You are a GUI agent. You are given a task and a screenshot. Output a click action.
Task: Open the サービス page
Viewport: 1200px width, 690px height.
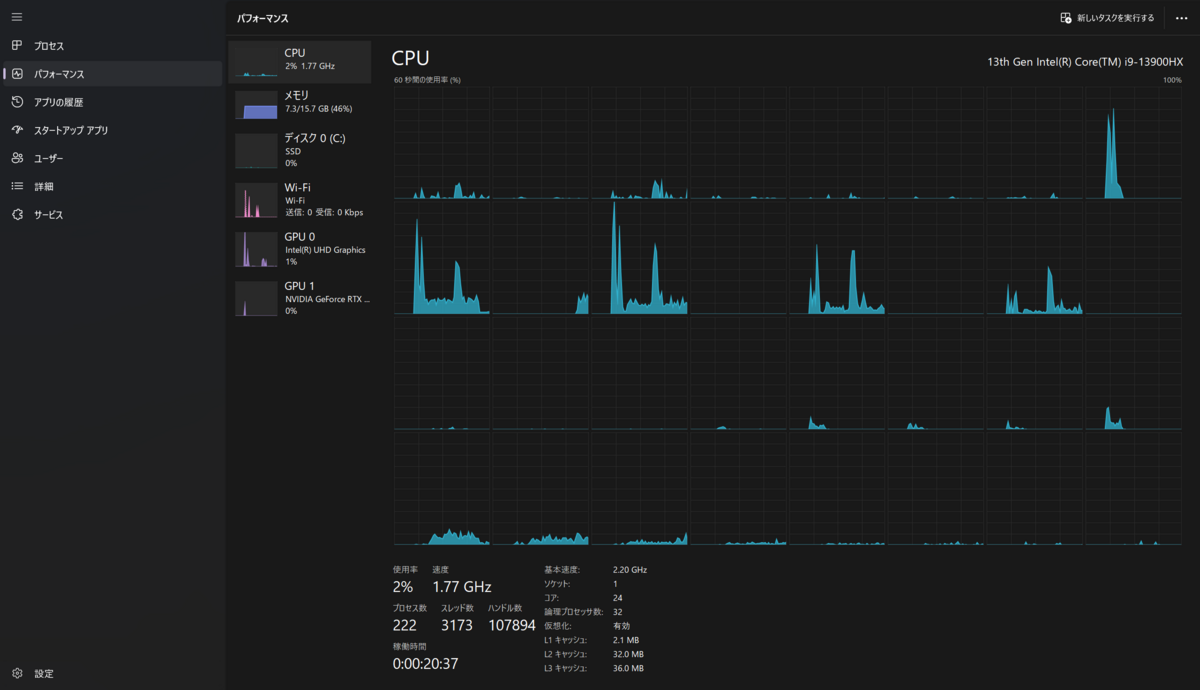[48, 214]
